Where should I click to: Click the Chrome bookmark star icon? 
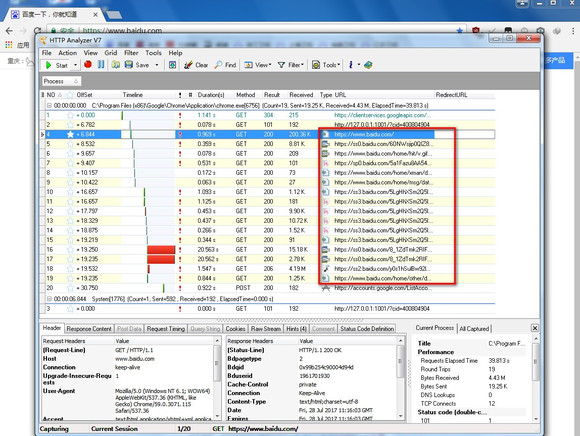[x=460, y=31]
